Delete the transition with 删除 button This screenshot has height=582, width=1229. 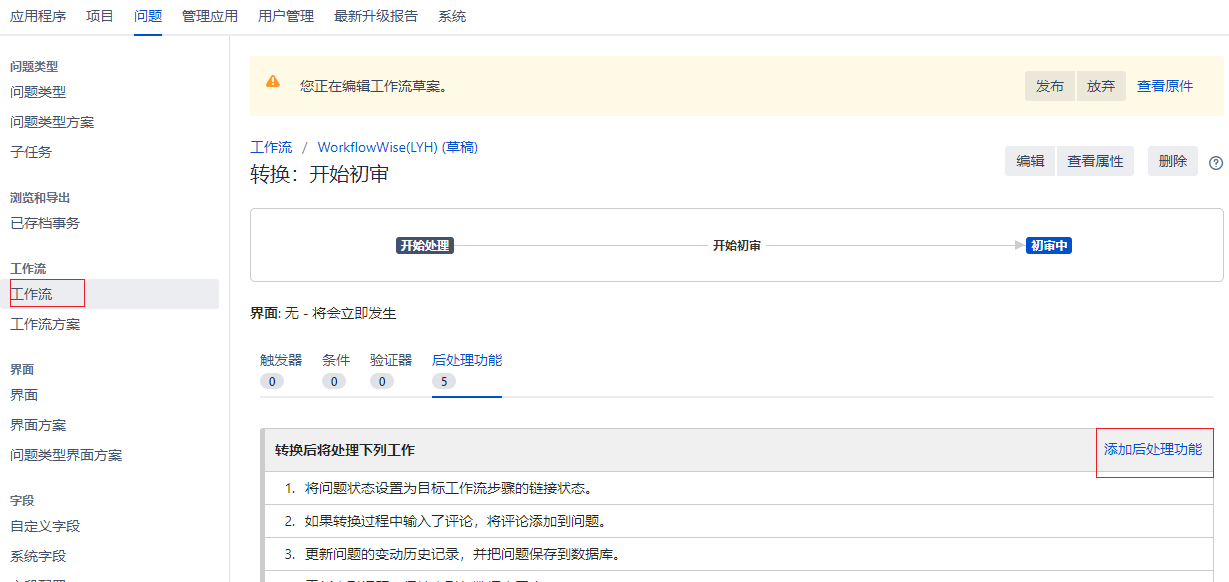tap(1173, 161)
